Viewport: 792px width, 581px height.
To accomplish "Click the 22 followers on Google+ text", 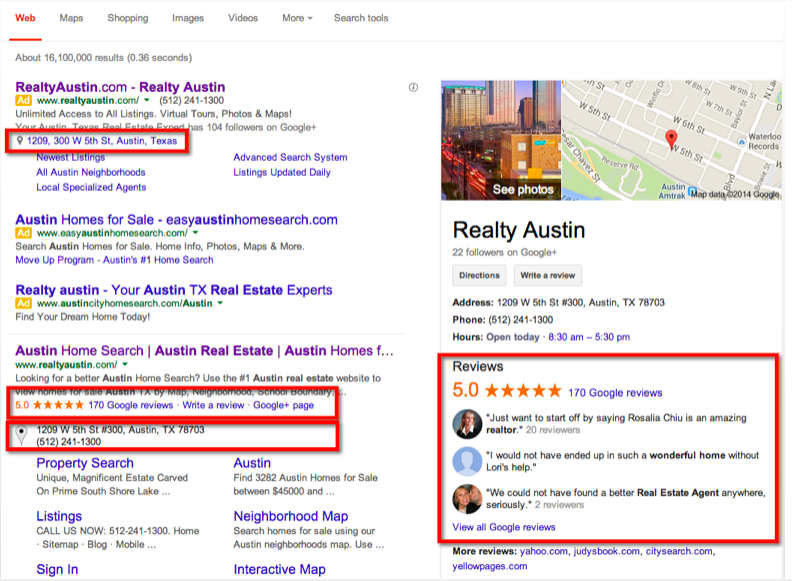I will tap(505, 252).
